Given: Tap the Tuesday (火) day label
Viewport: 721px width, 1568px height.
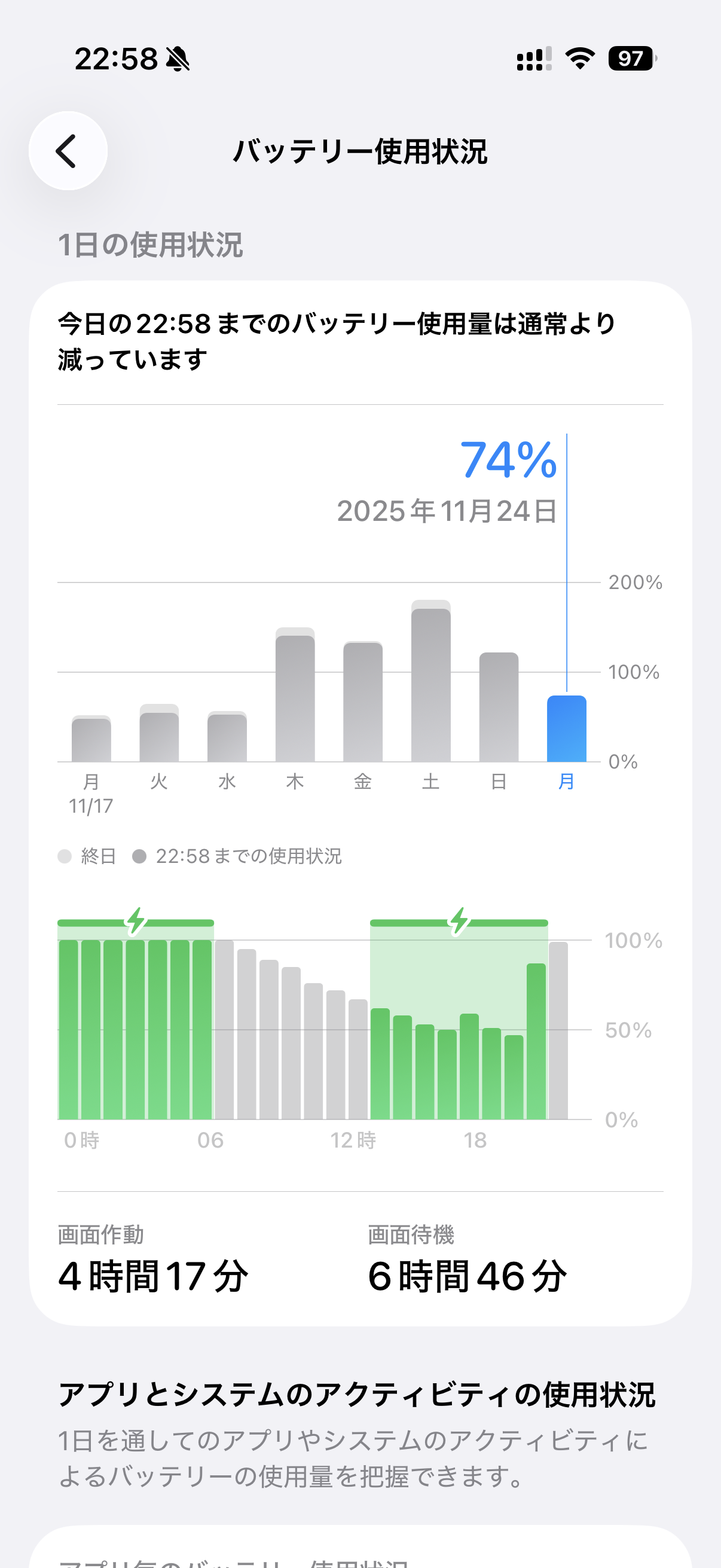Looking at the screenshot, I should coord(159,782).
